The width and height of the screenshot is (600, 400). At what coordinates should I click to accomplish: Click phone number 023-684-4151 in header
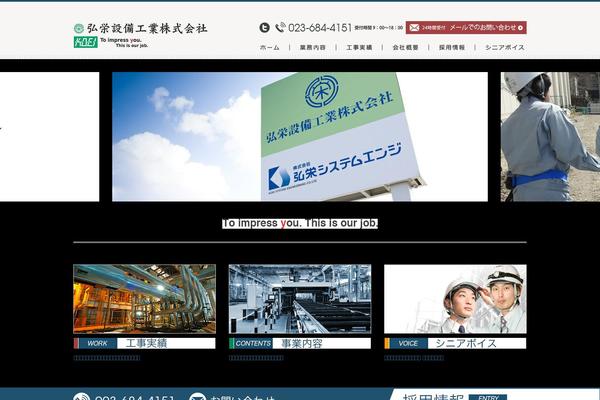coord(320,28)
